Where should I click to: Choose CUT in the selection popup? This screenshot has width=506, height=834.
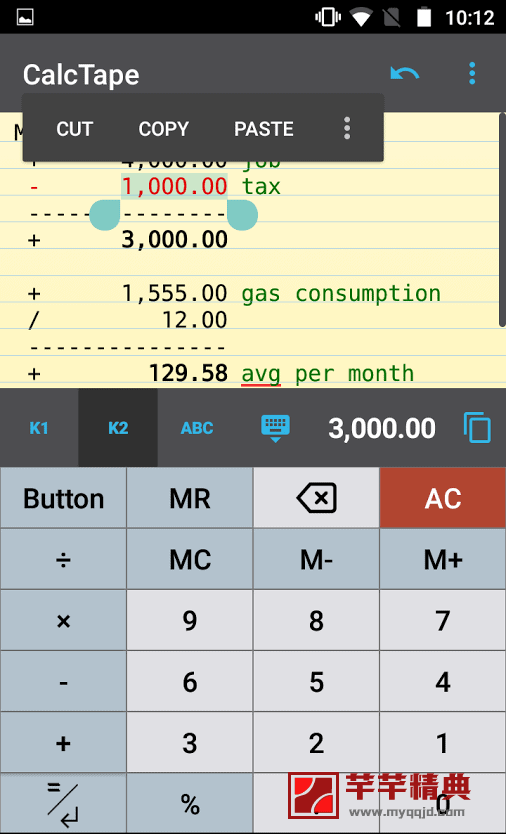[74, 129]
